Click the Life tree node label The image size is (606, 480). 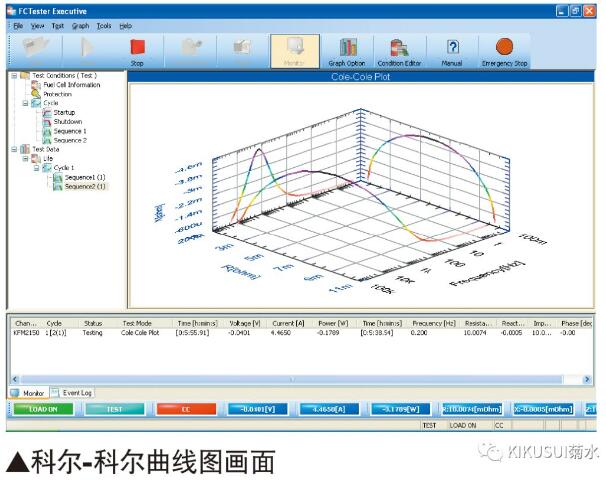(48, 159)
